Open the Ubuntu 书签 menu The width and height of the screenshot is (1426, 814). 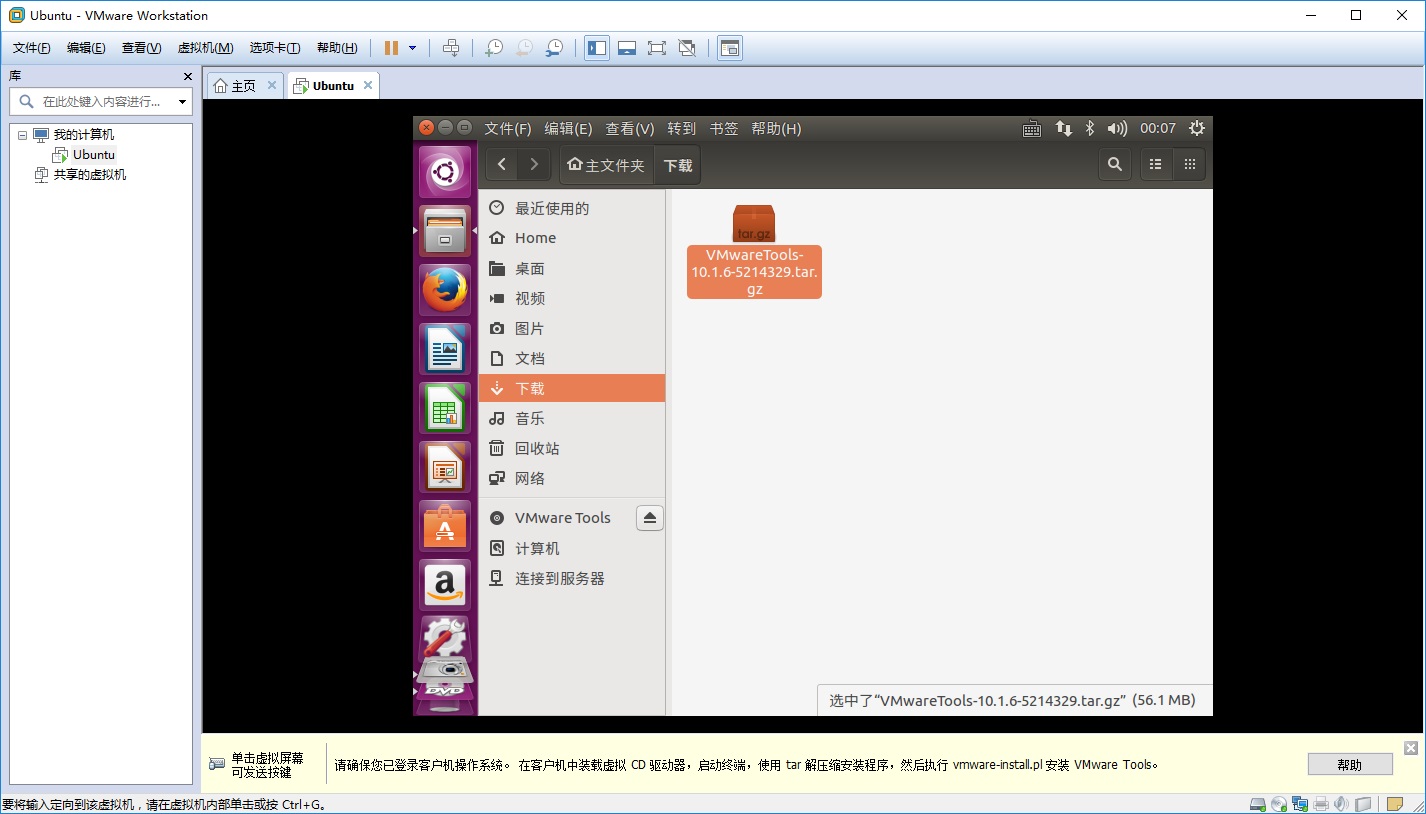tap(723, 128)
